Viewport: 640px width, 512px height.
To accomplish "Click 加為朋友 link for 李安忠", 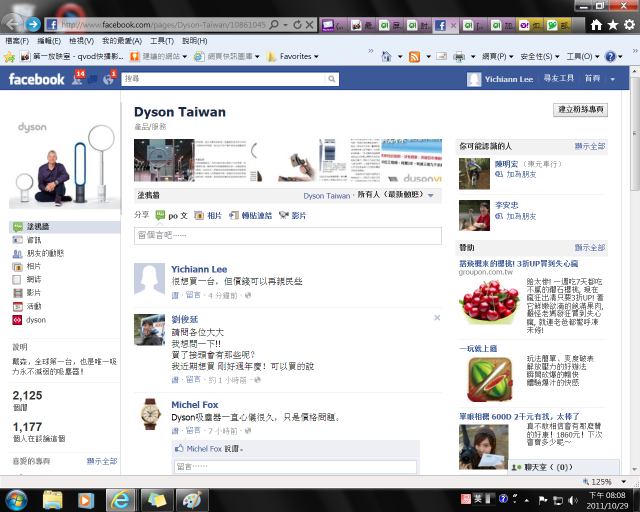I will click(521, 216).
